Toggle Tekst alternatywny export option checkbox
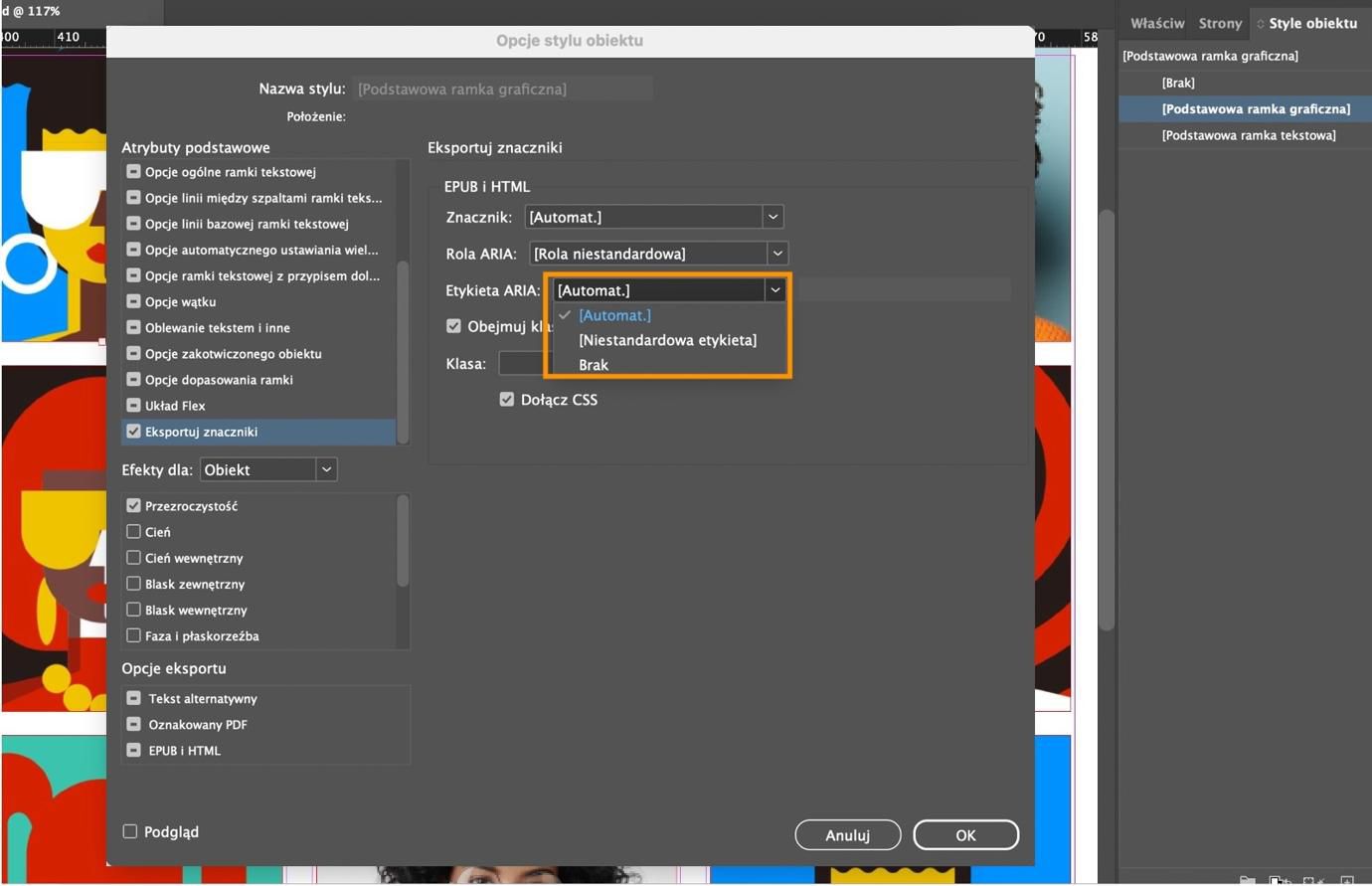 tap(133, 699)
